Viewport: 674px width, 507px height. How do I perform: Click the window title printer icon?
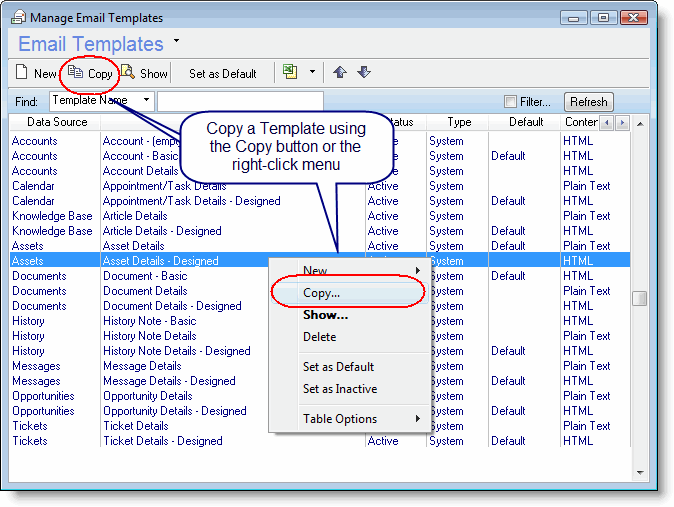[x=18, y=18]
